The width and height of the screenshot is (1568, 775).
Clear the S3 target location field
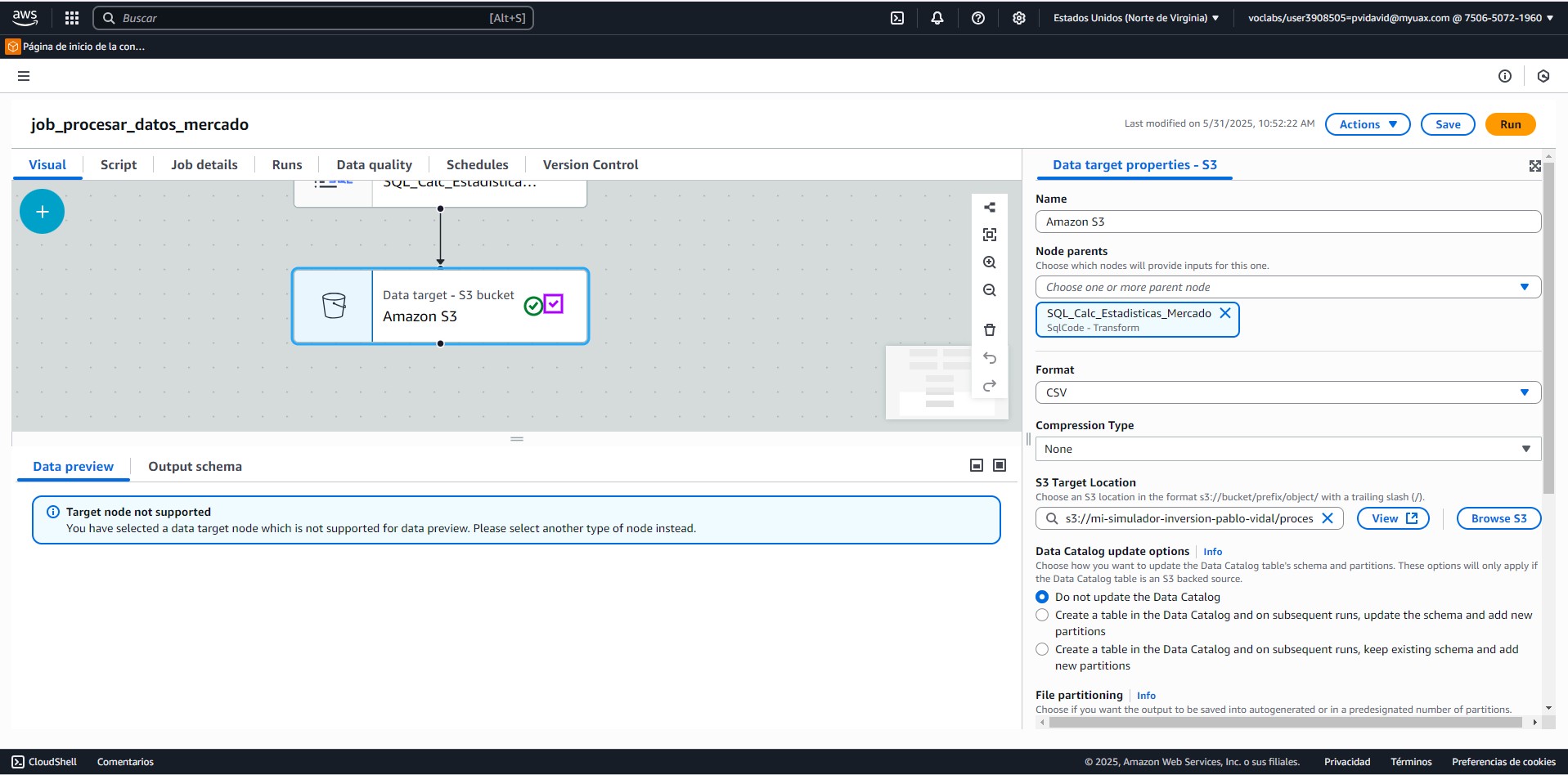[1328, 518]
